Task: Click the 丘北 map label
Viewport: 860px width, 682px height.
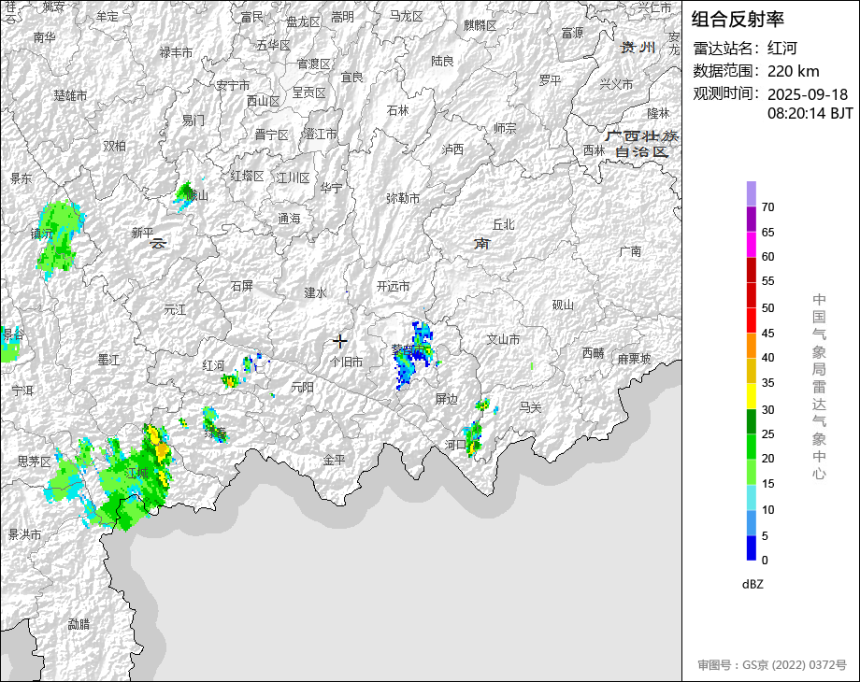Action: pos(503,225)
